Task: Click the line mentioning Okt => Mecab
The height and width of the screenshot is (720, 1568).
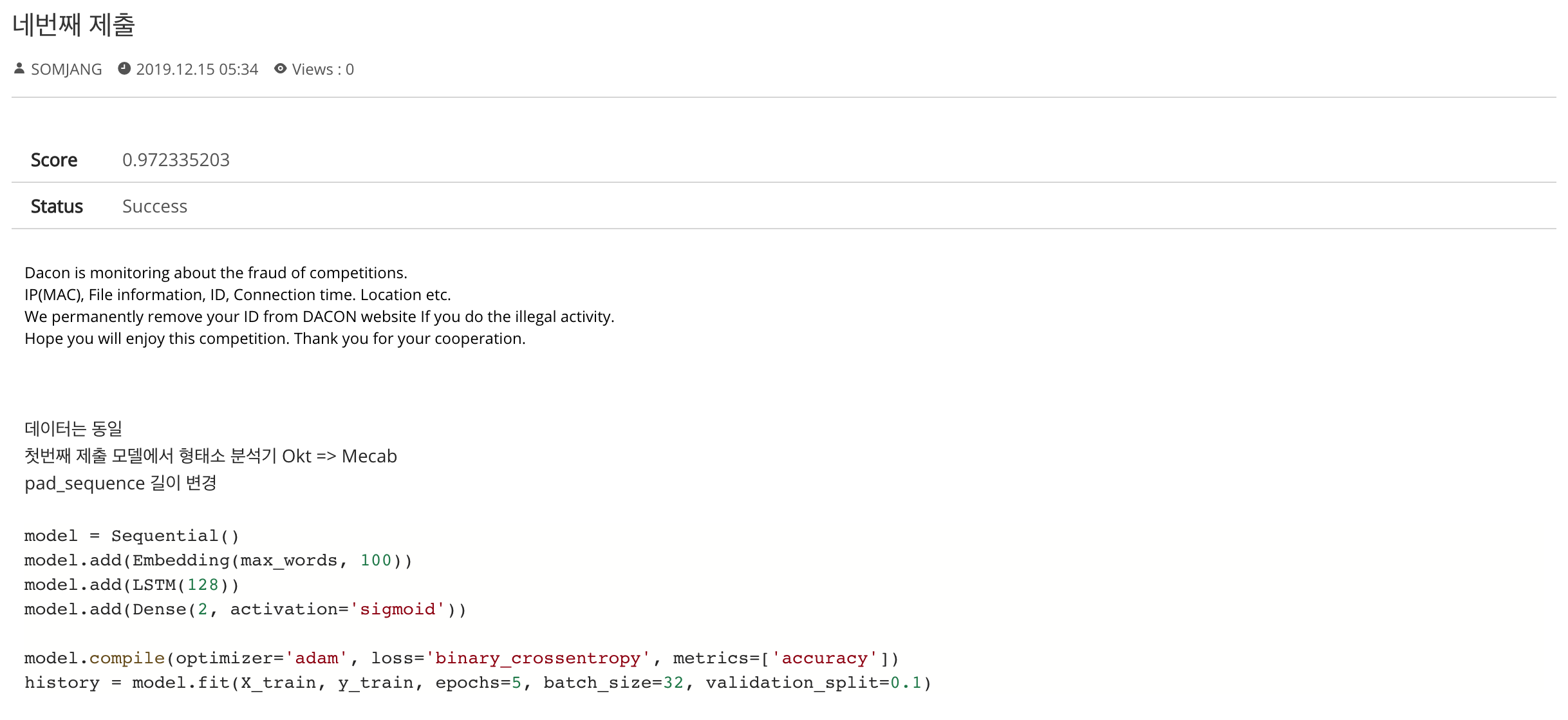Action: click(x=210, y=456)
